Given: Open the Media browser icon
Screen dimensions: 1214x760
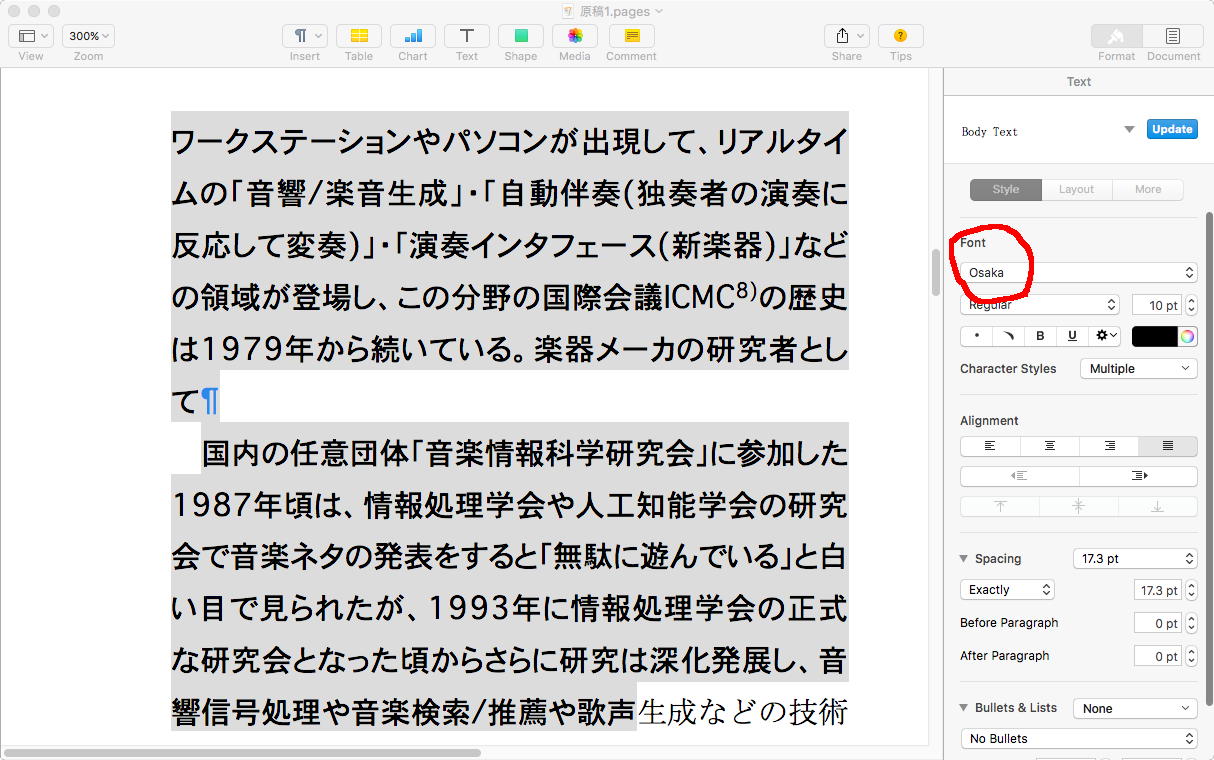Looking at the screenshot, I should pos(575,36).
